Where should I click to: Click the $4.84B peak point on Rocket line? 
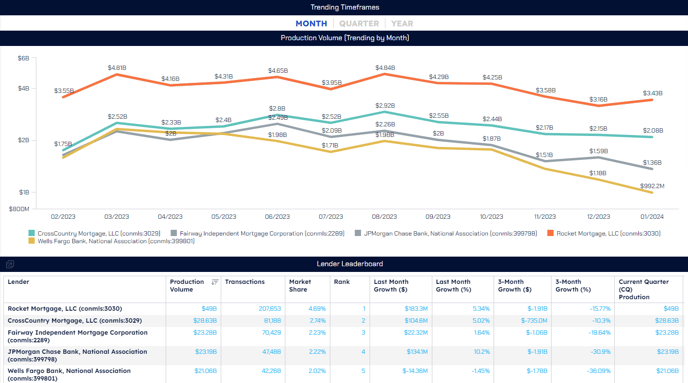[384, 74]
